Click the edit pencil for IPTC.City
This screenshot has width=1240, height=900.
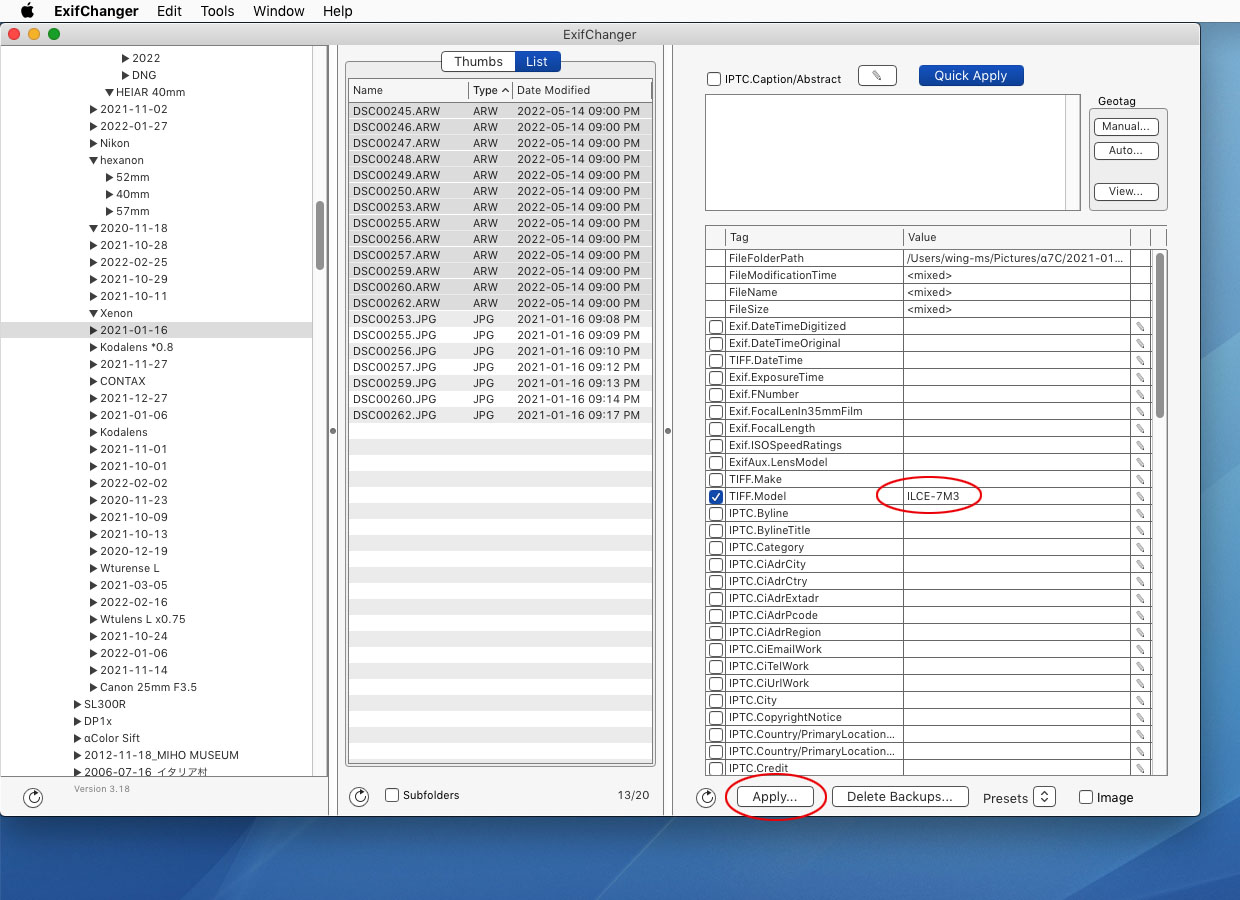tap(1140, 701)
